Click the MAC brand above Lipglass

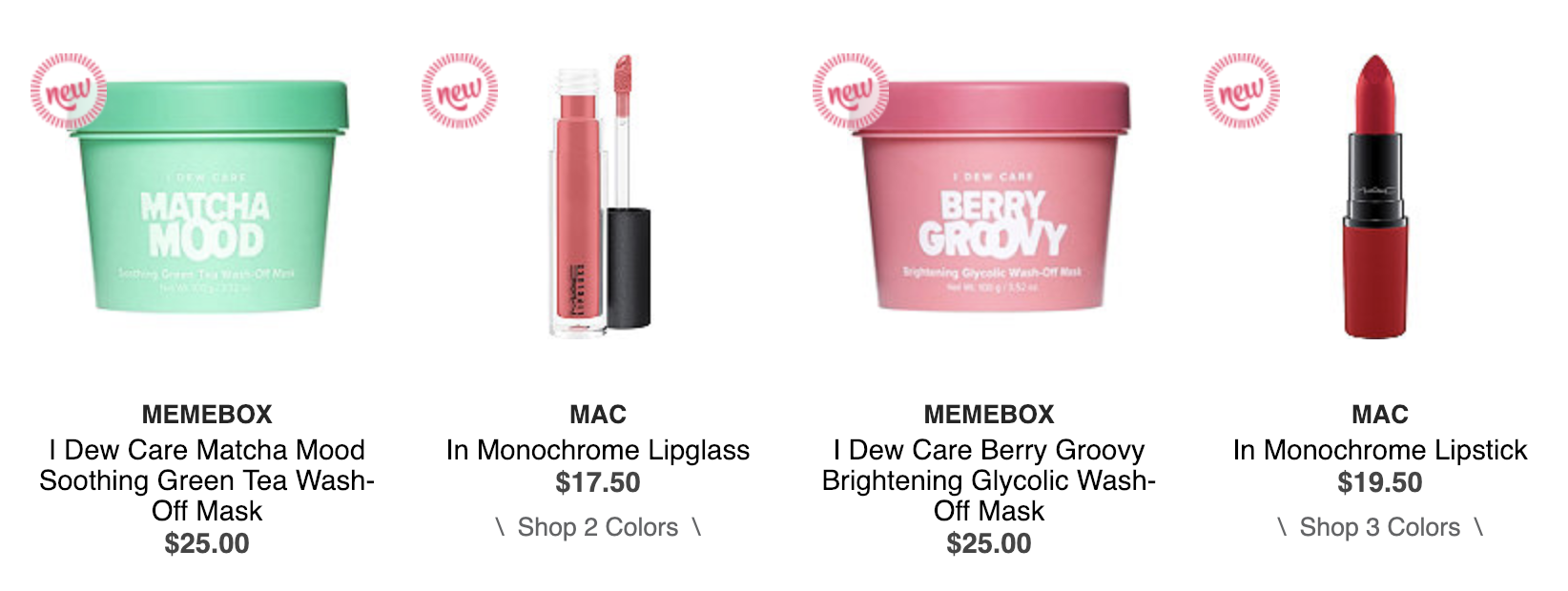click(598, 415)
